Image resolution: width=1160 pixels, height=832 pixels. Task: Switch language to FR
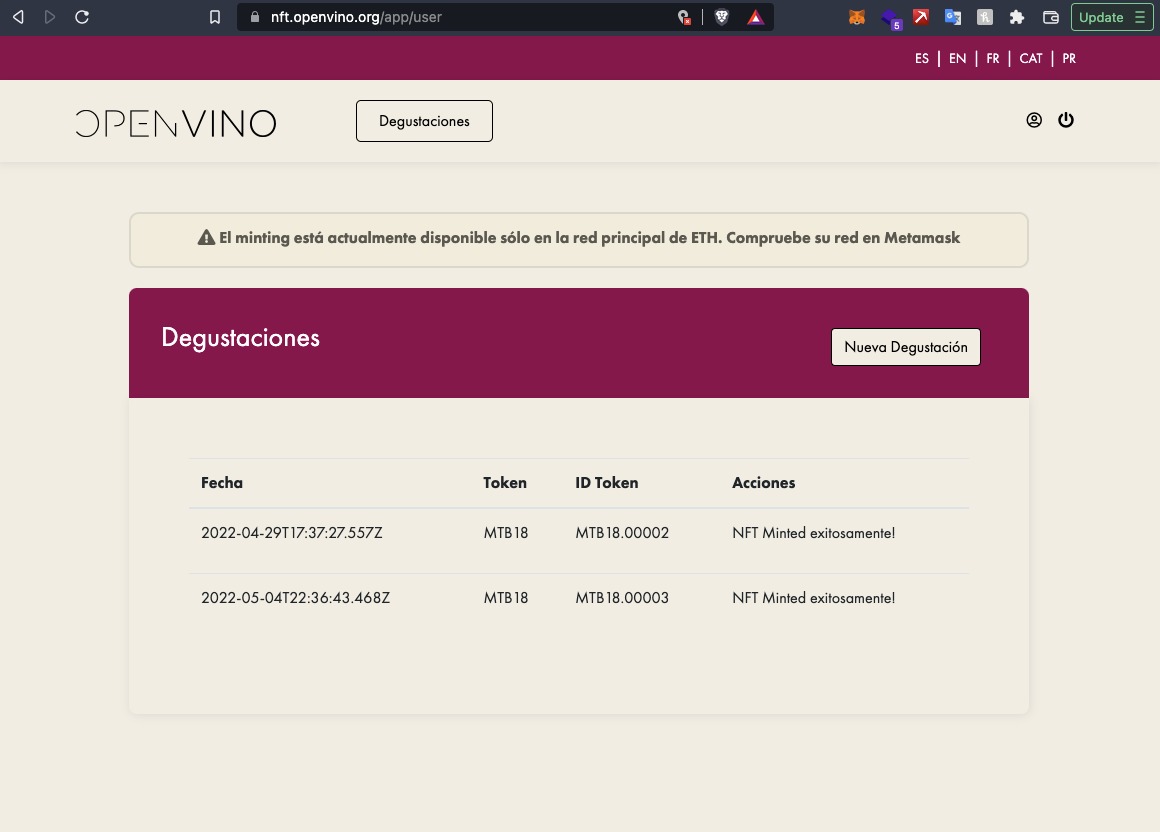tap(993, 58)
